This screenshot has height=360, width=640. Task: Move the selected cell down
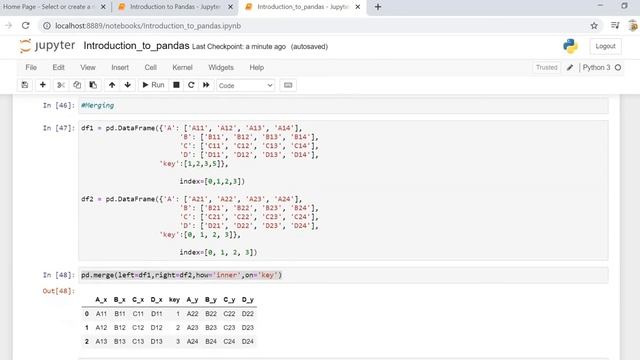tap(128, 85)
